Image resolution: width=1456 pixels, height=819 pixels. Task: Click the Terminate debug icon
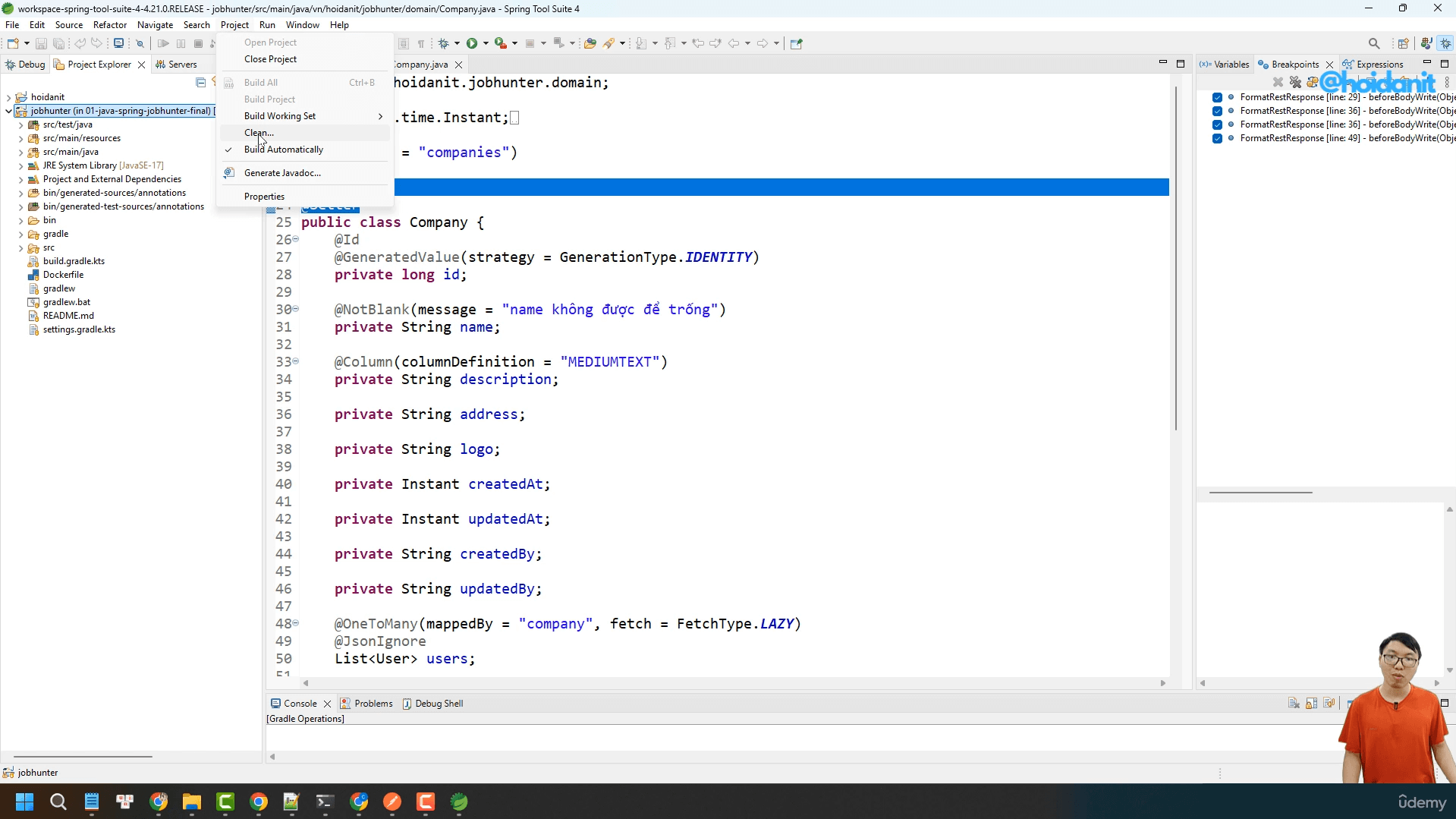[x=198, y=43]
